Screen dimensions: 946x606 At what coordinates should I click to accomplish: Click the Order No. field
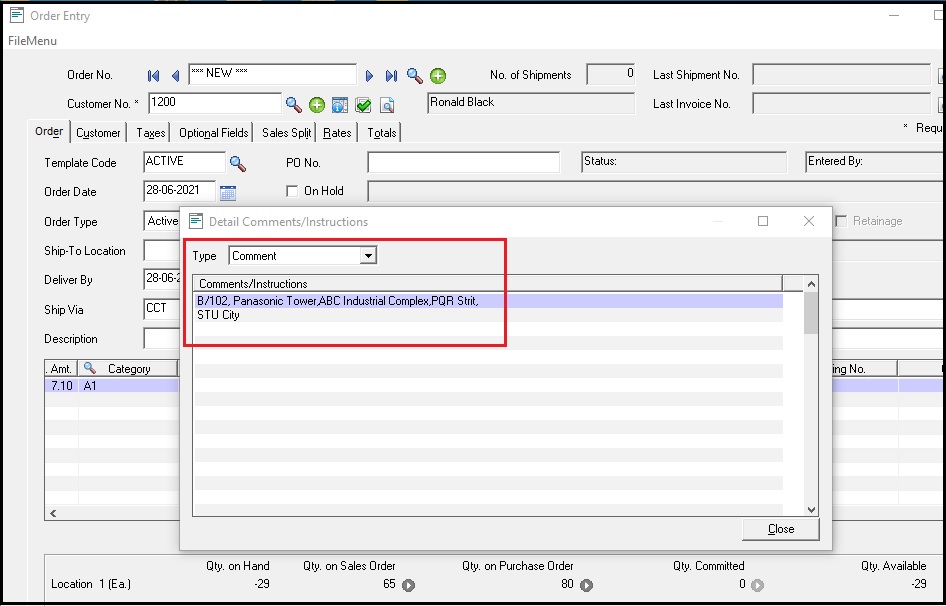click(272, 74)
